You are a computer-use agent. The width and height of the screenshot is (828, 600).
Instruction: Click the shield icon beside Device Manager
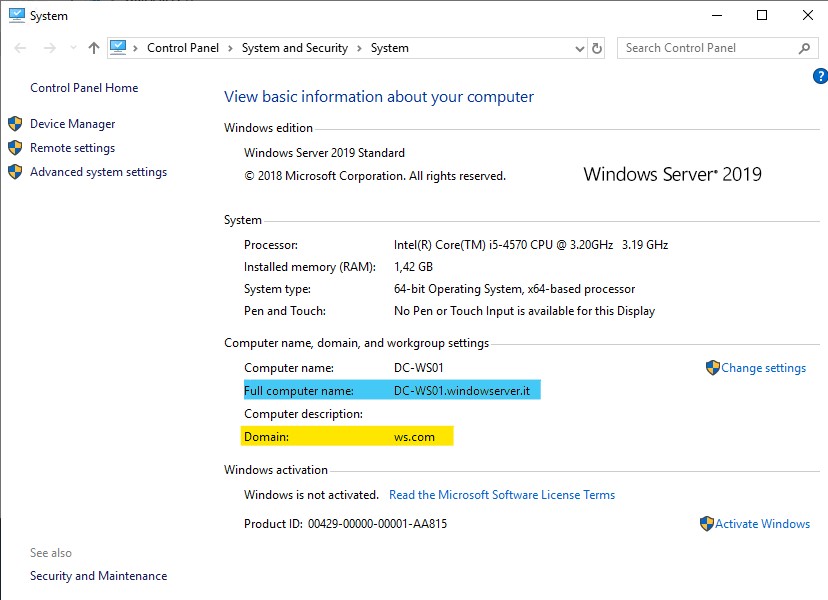tap(15, 124)
